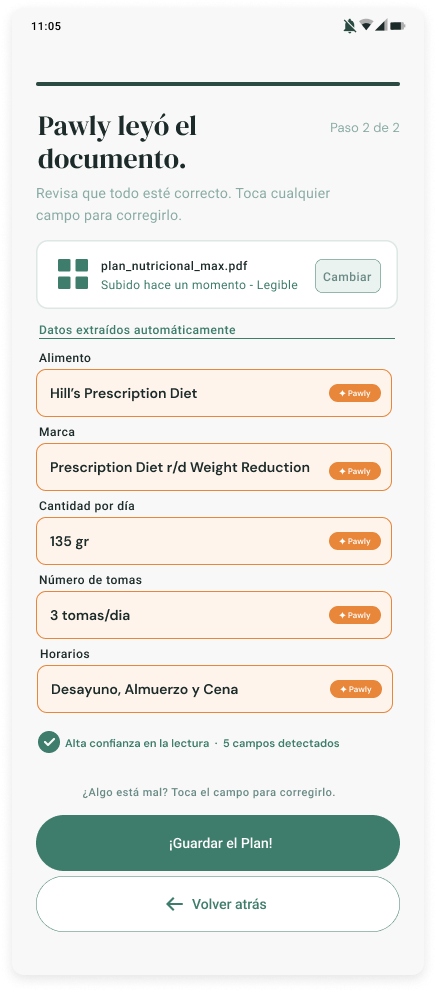
Task: Tap the PDF document grid icon
Action: pos(73,274)
